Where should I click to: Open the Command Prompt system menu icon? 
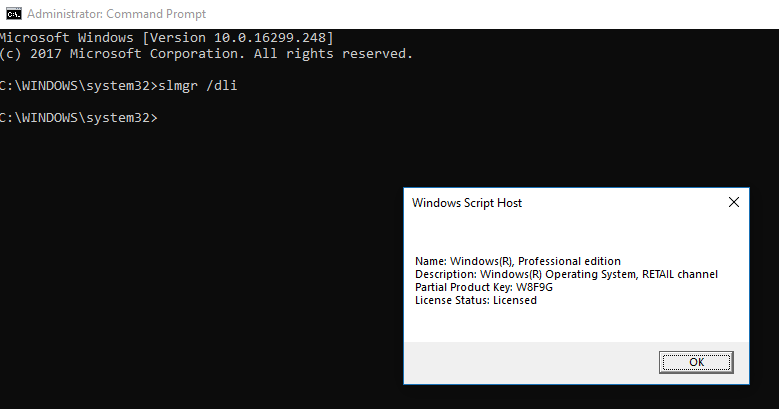pyautogui.click(x=14, y=14)
